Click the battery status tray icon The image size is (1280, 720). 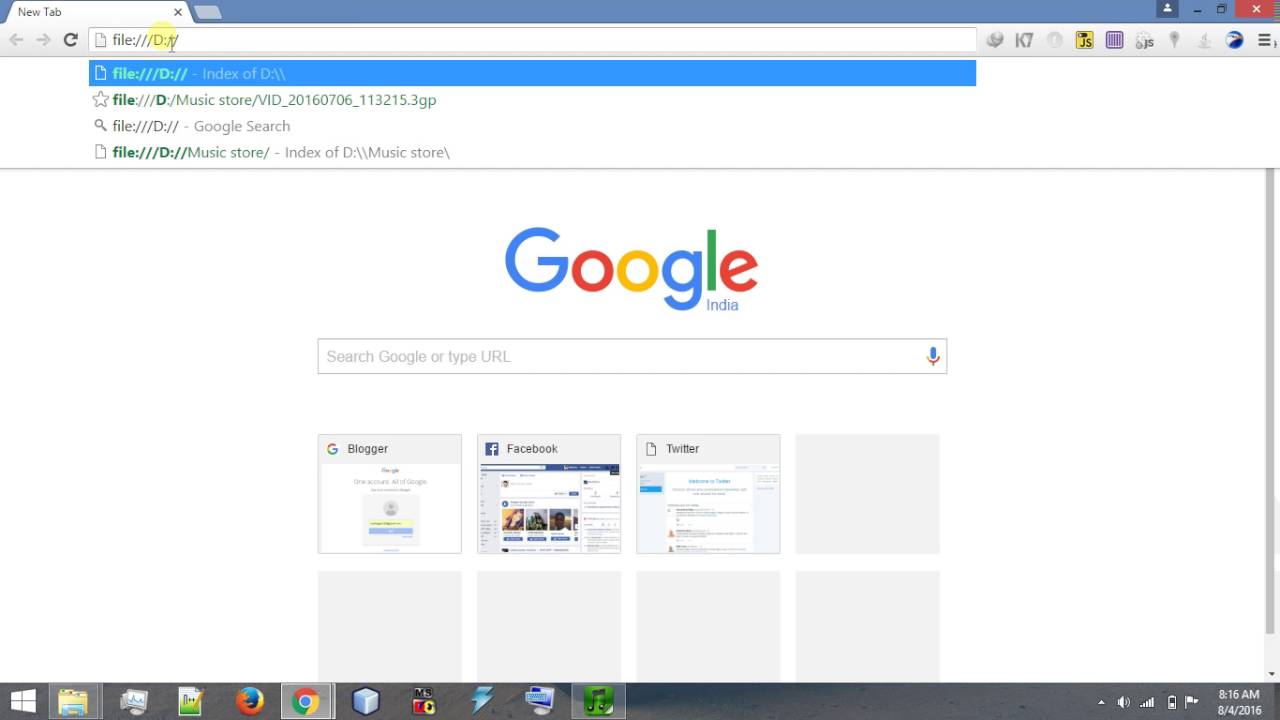coord(1171,702)
